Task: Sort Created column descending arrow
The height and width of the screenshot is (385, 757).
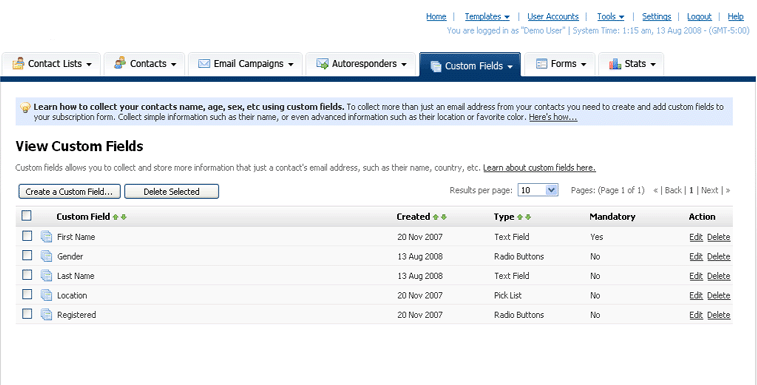Action: (444, 217)
